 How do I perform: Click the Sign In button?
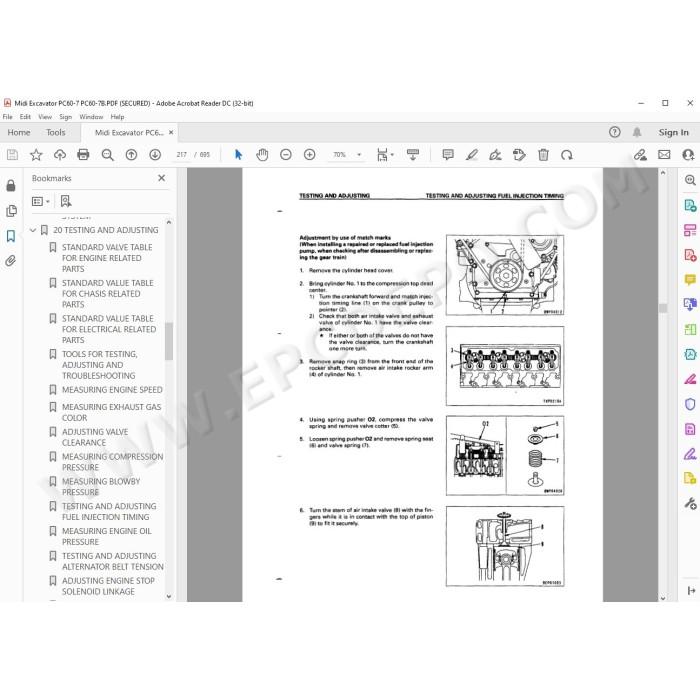point(674,132)
